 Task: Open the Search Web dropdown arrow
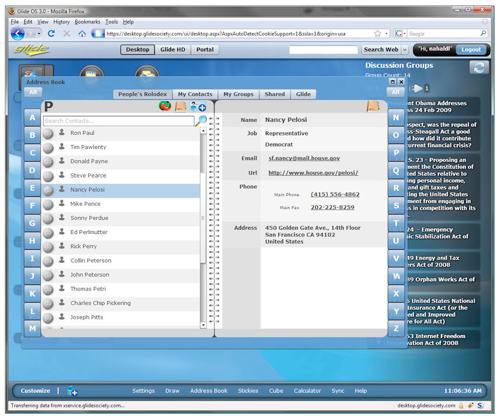[x=405, y=50]
